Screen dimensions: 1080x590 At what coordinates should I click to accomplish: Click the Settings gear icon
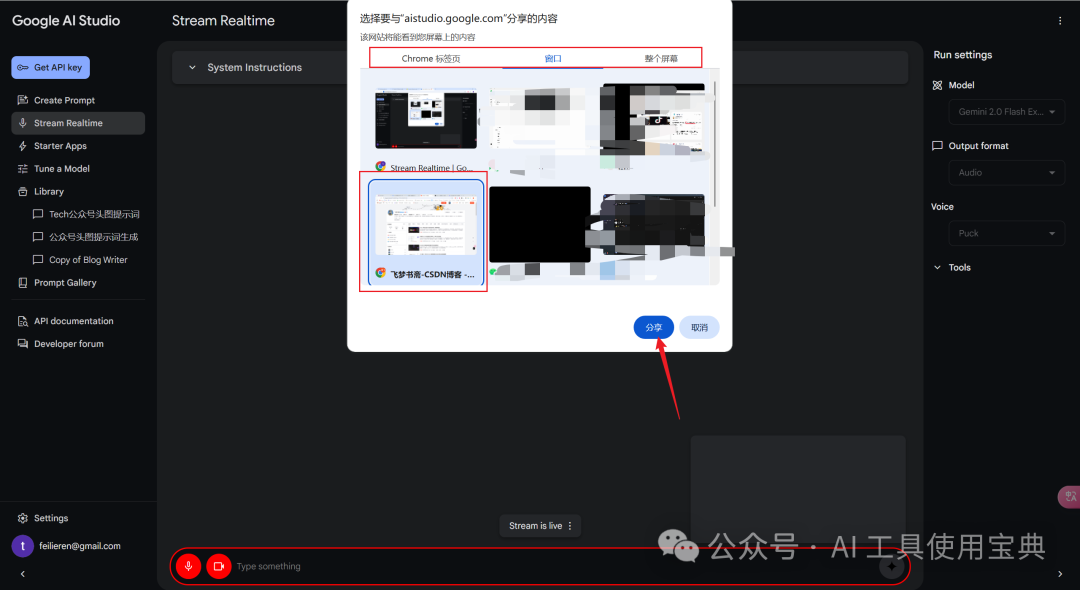coord(23,518)
